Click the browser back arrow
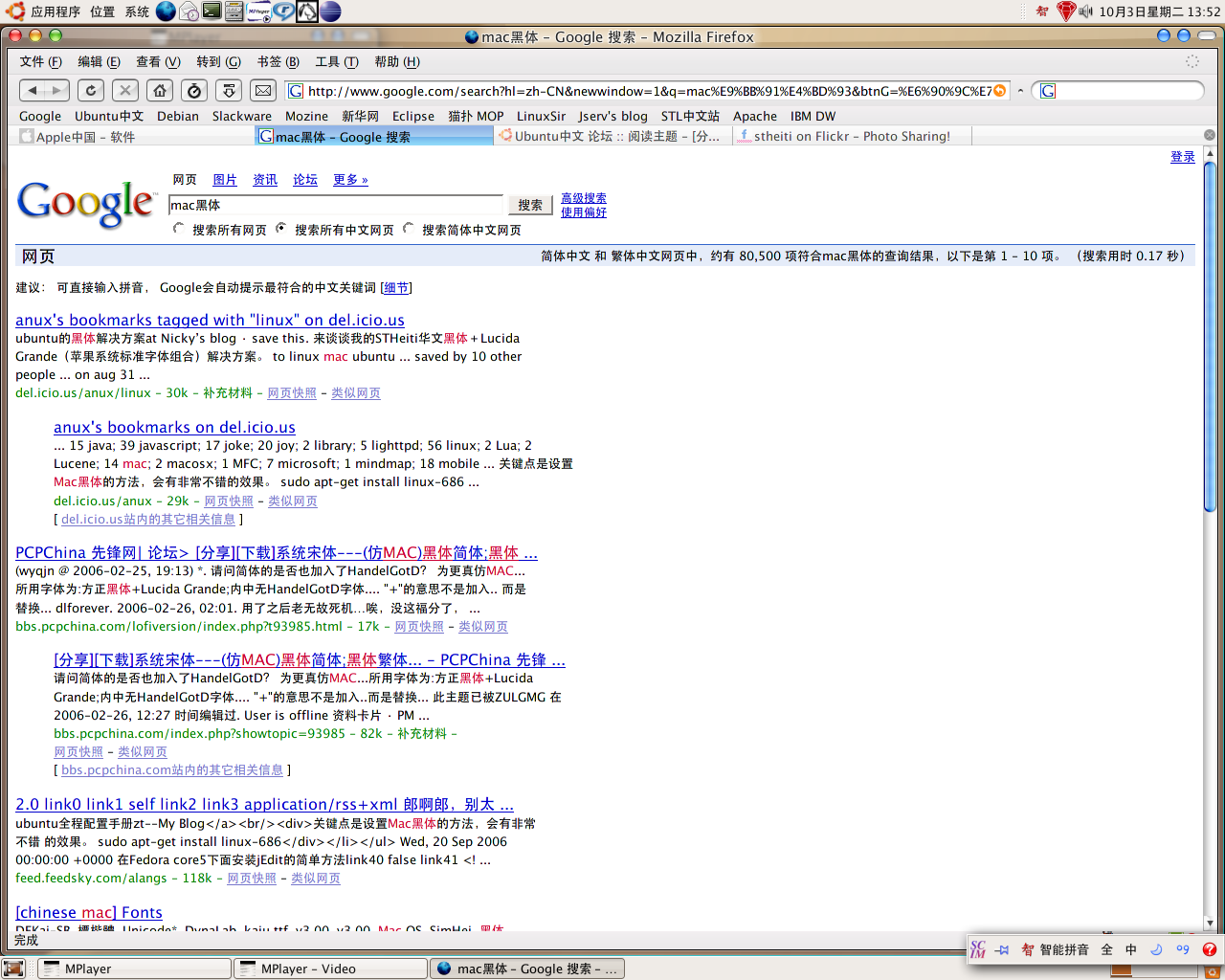Viewport: 1225px width, 980px height. tap(33, 90)
